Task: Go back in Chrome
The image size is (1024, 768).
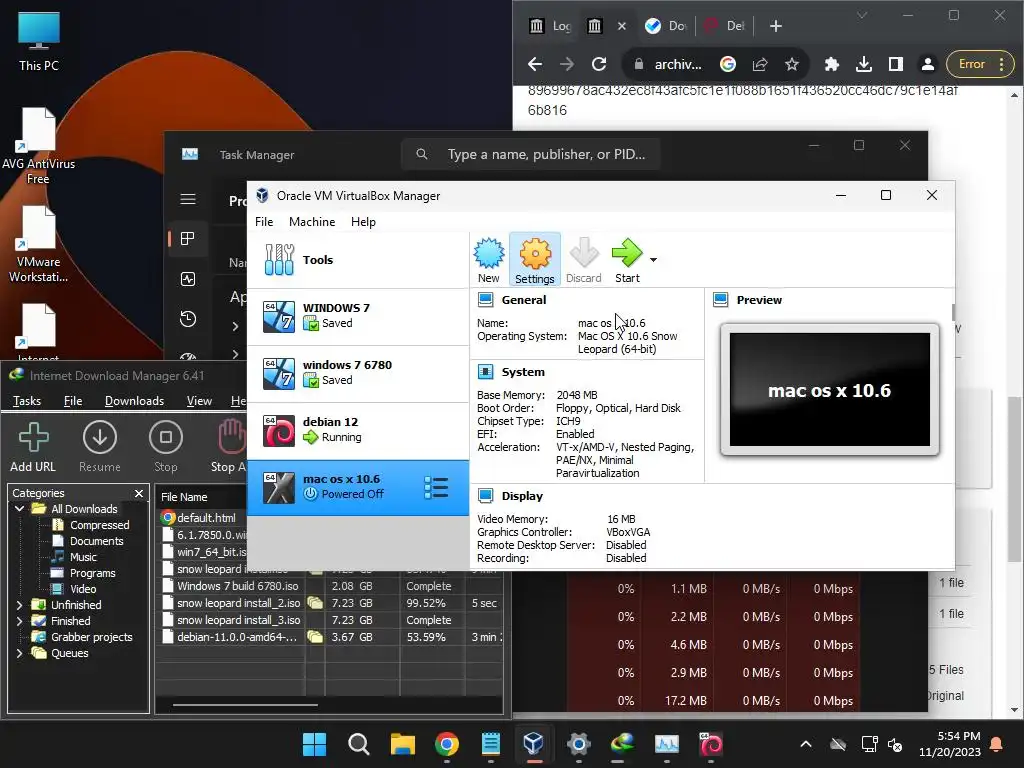Action: 535,64
